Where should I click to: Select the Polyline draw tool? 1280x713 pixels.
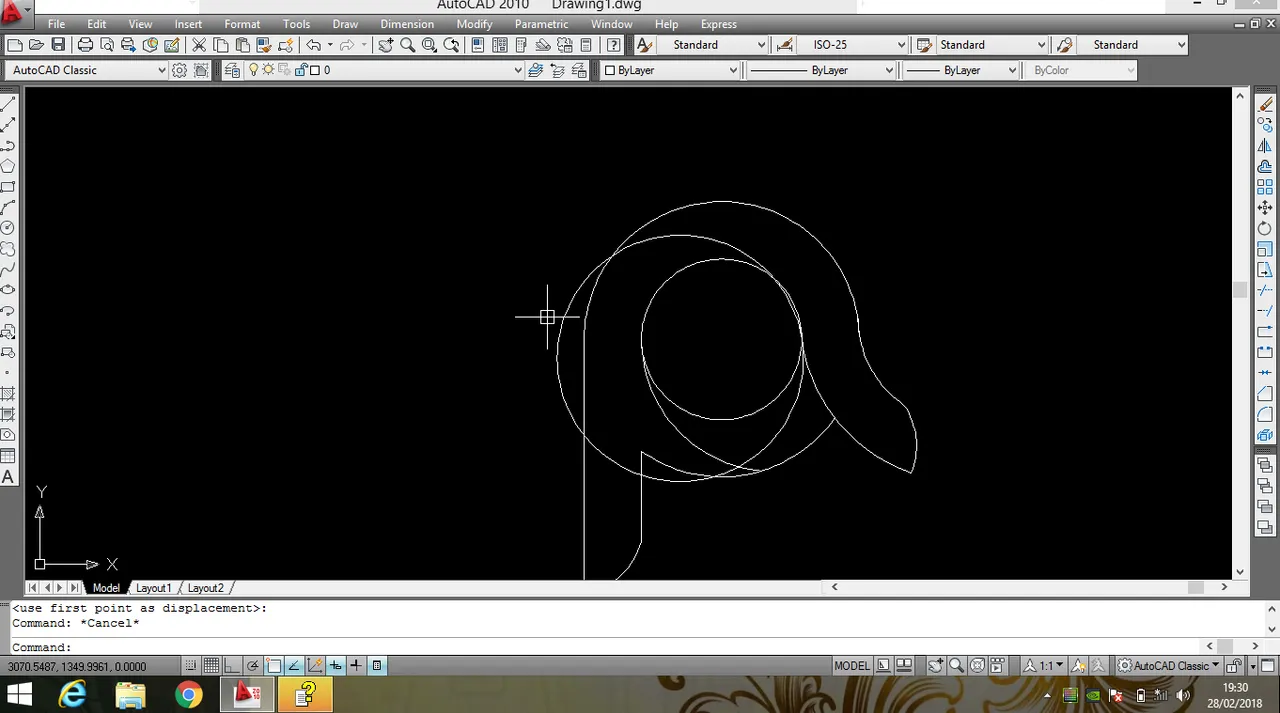pyautogui.click(x=8, y=146)
